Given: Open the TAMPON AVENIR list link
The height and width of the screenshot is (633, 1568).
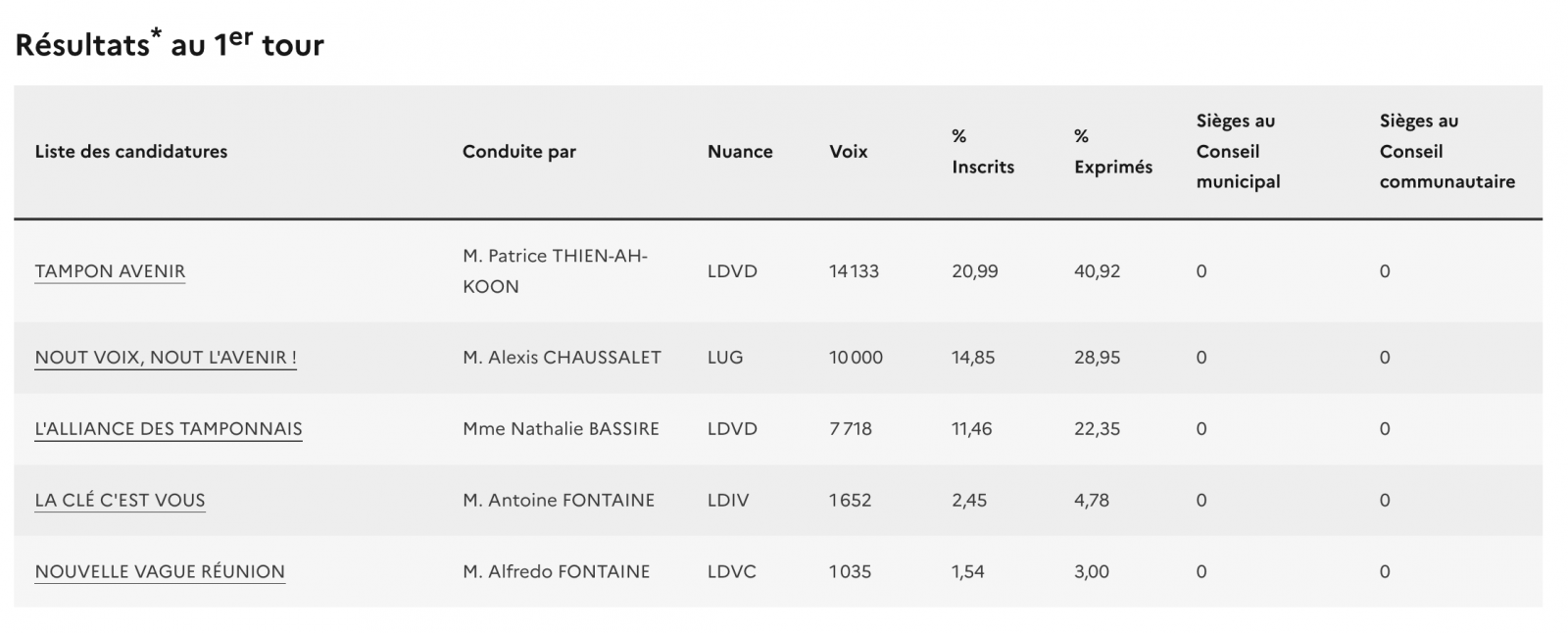Looking at the screenshot, I should tap(110, 271).
